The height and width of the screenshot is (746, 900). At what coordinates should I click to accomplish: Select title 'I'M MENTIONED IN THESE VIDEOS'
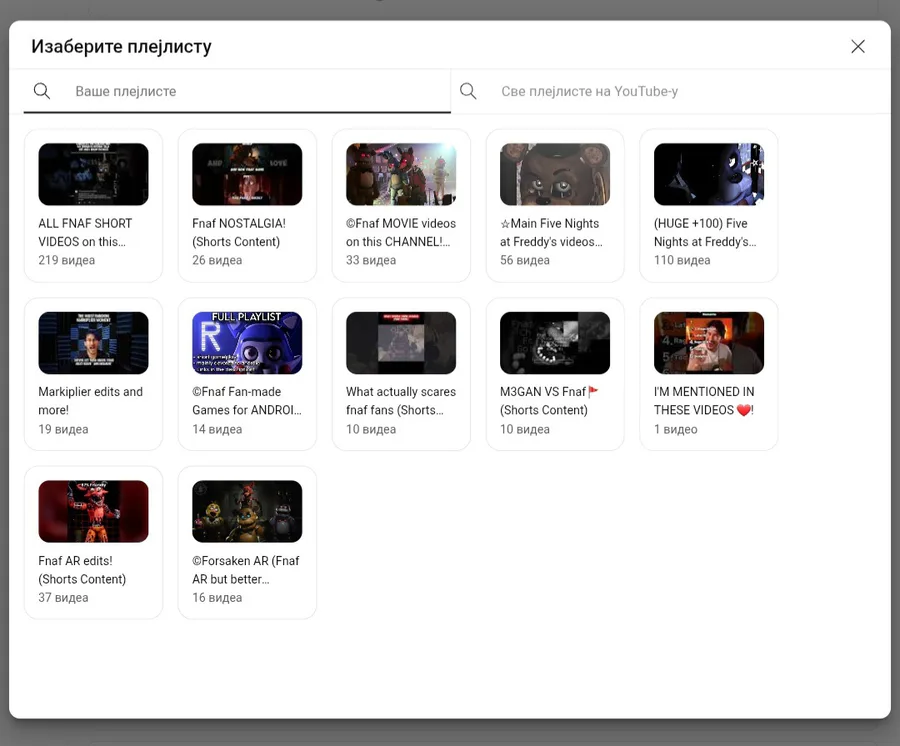pos(704,401)
